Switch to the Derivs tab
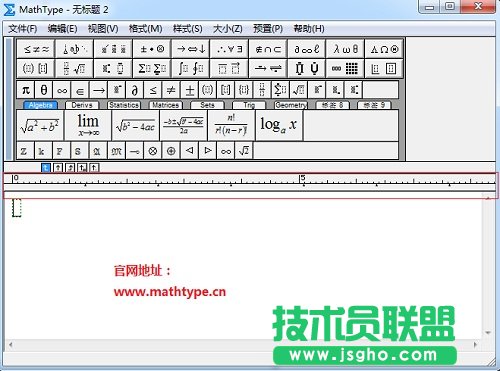Image resolution: width=500 pixels, height=371 pixels. coord(82,105)
